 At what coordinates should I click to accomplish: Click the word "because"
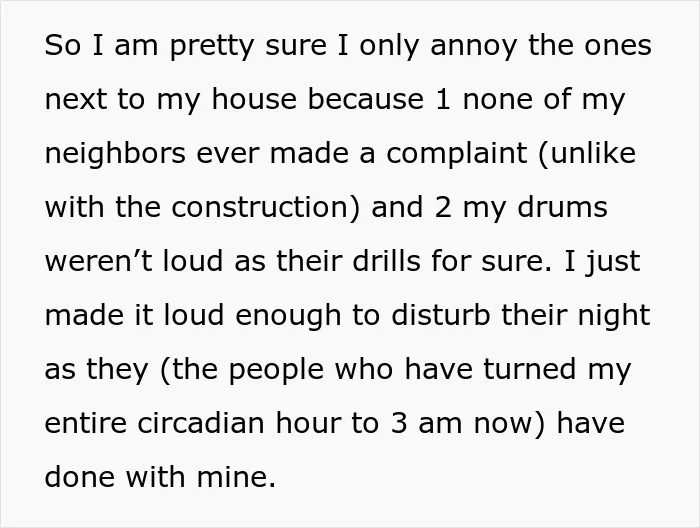(x=366, y=99)
